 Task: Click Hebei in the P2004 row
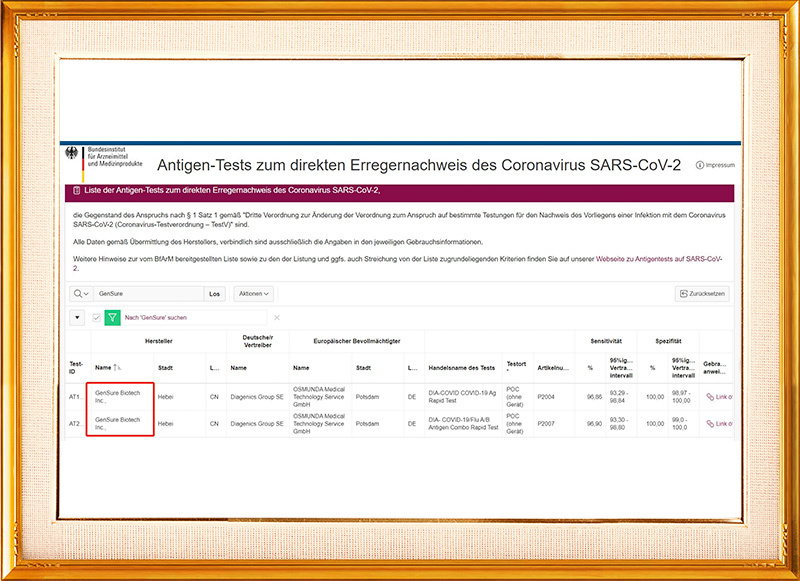click(x=165, y=397)
